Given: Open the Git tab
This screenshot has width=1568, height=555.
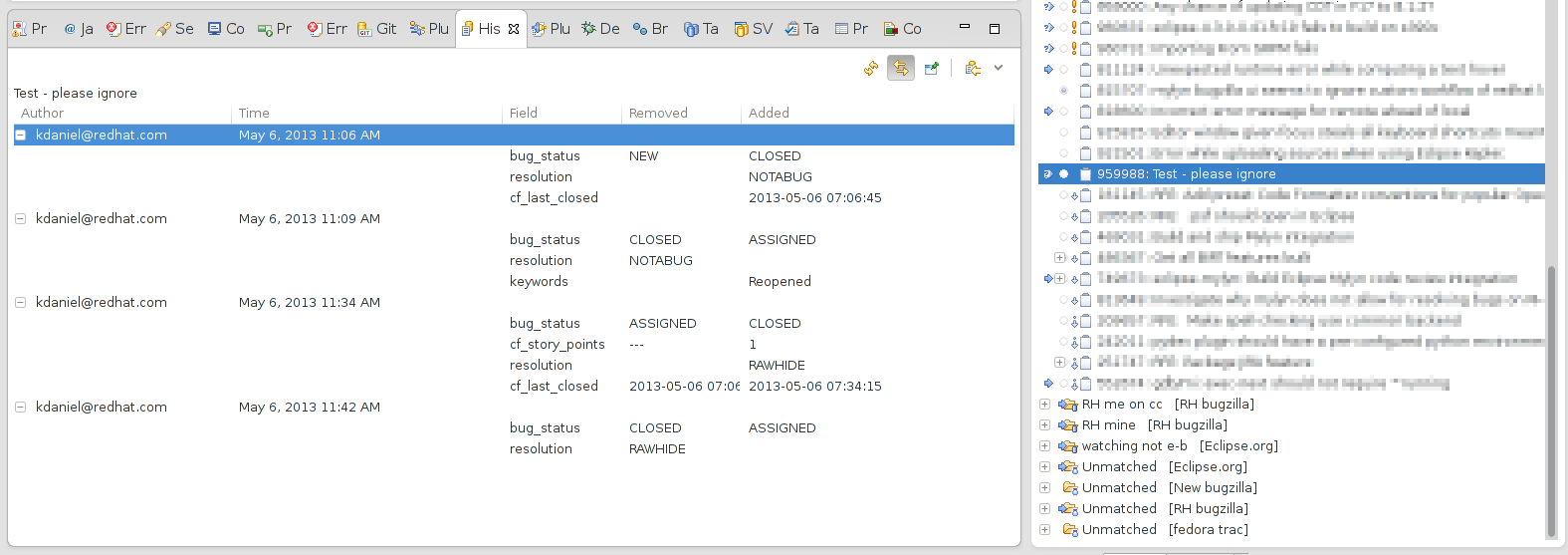Looking at the screenshot, I should pos(377,29).
